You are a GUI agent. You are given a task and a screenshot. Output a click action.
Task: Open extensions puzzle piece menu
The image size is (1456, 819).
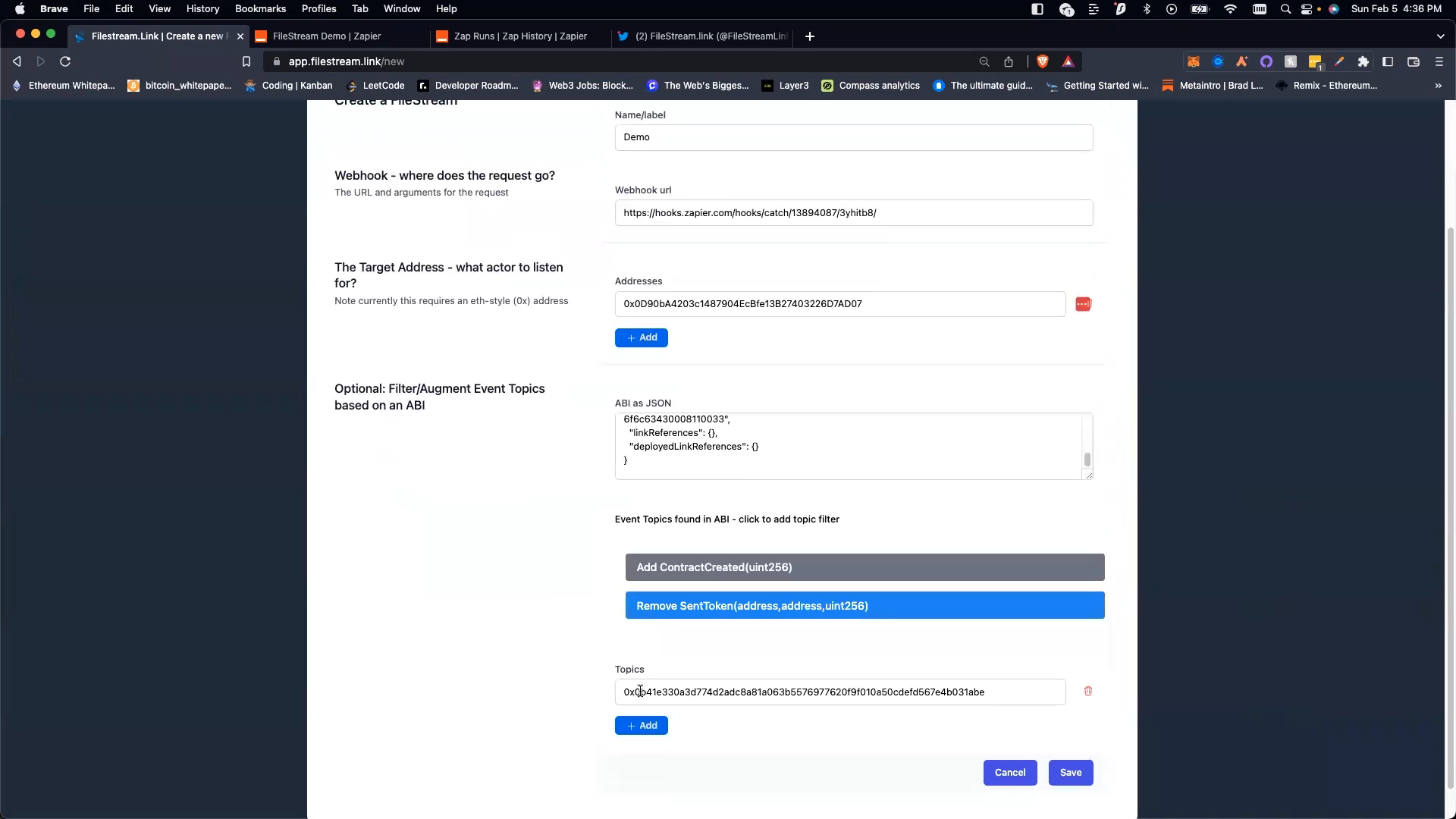[1363, 61]
